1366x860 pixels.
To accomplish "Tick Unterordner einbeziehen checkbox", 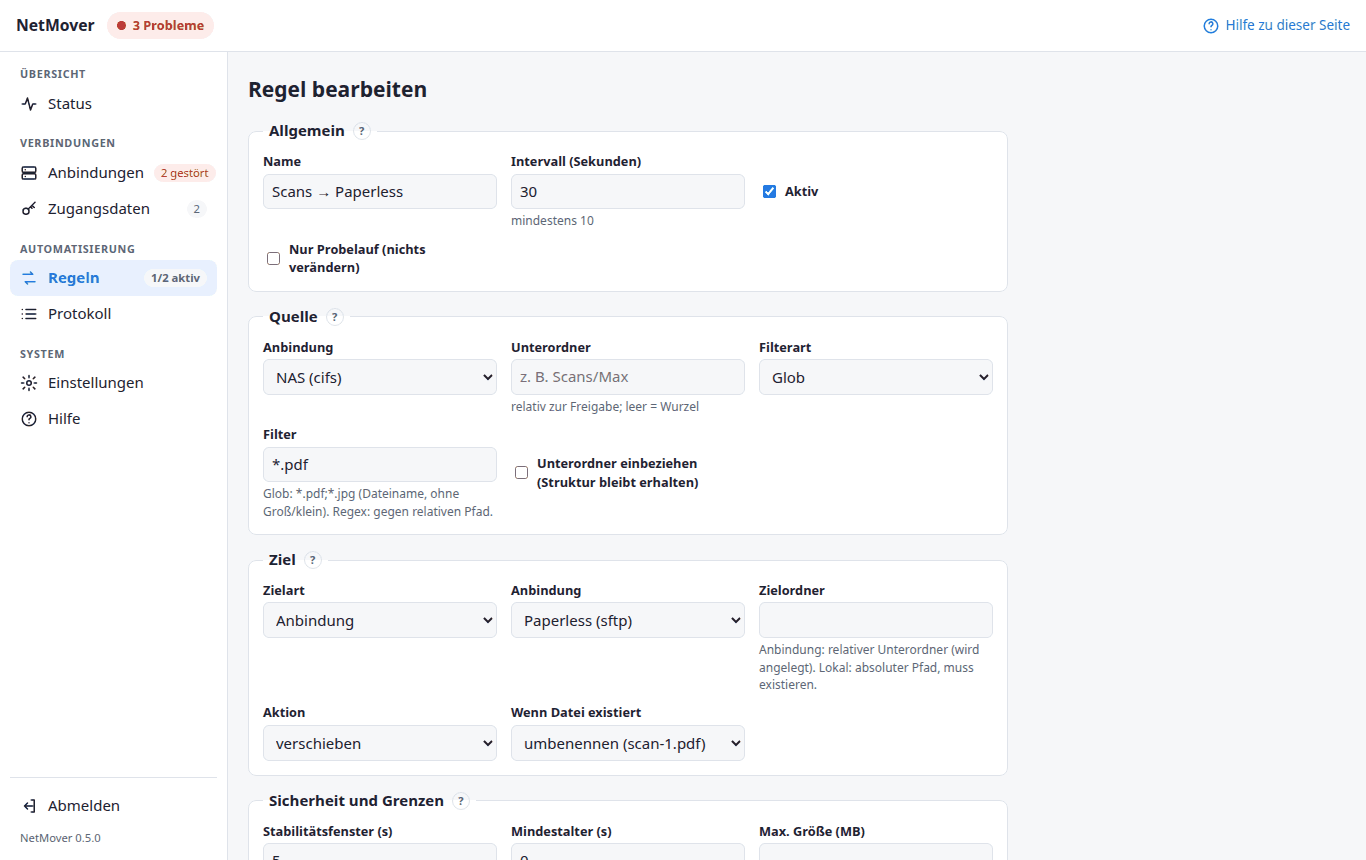I will (521, 473).
